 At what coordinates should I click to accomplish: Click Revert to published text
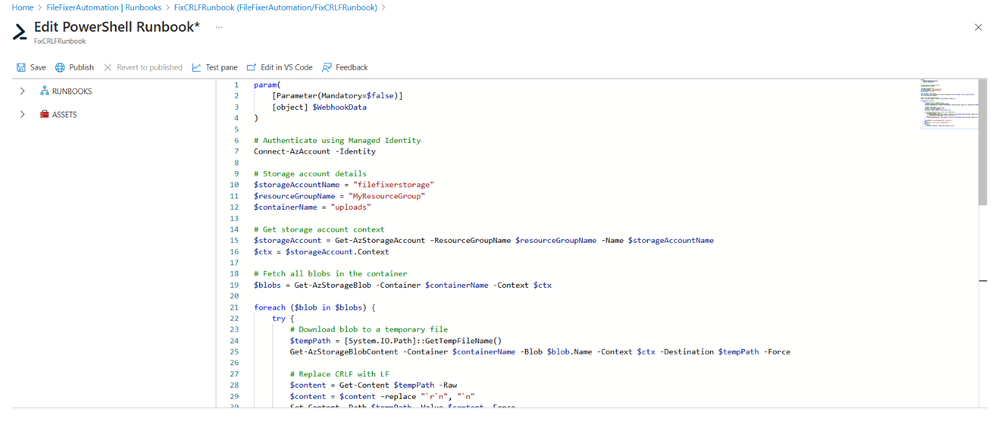[x=150, y=67]
